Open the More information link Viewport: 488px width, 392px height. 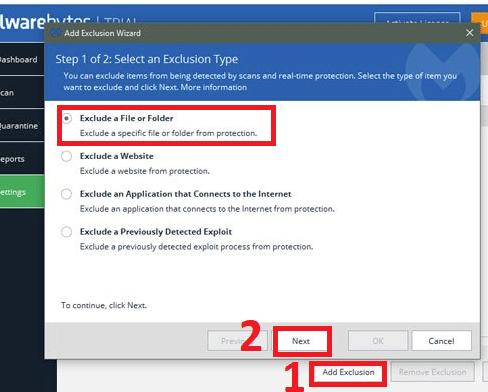pos(213,87)
